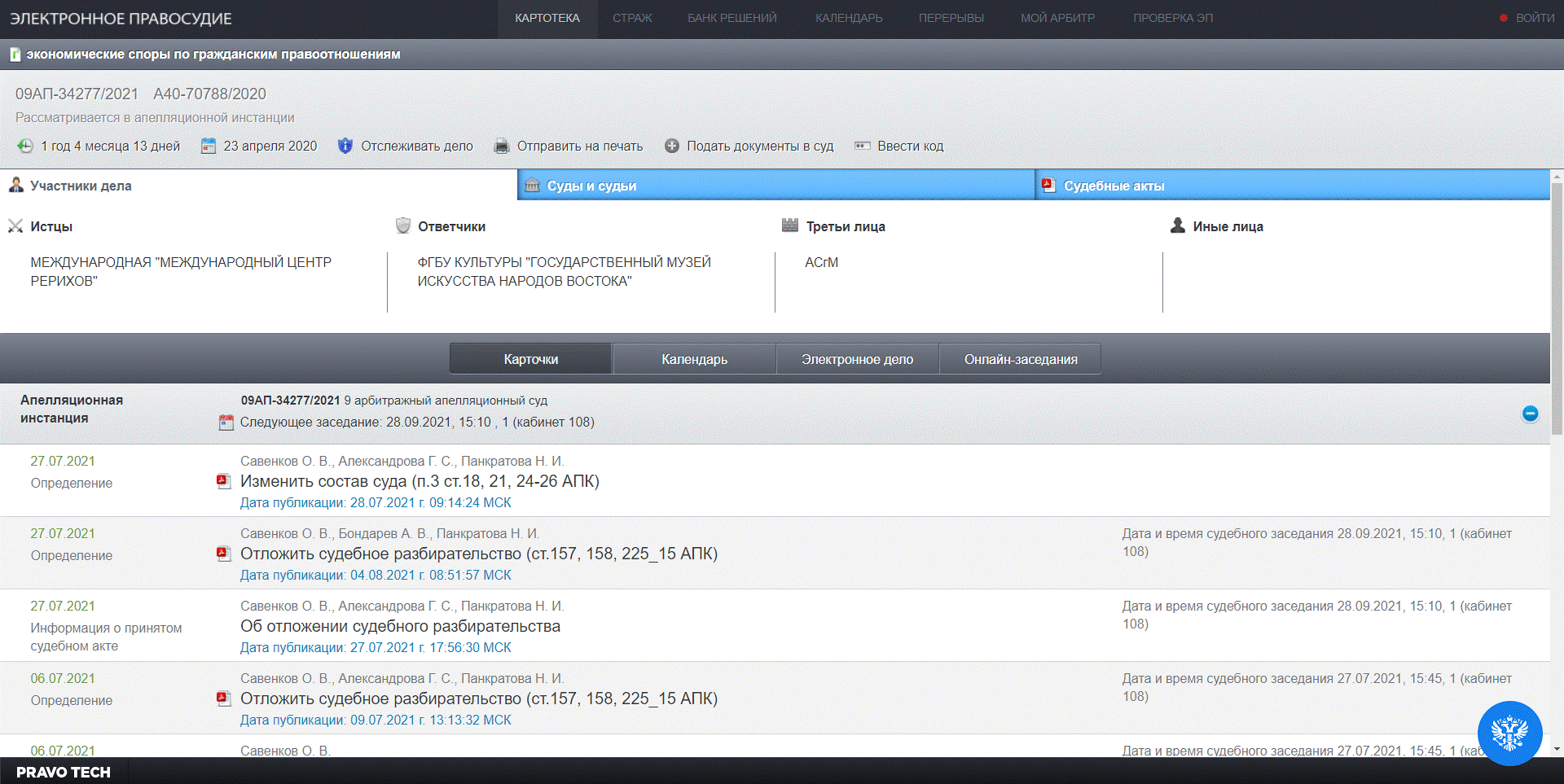Screen dimensions: 1564x784
Task: Open PDF icon for Изменить состав суда
Action: 223,481
